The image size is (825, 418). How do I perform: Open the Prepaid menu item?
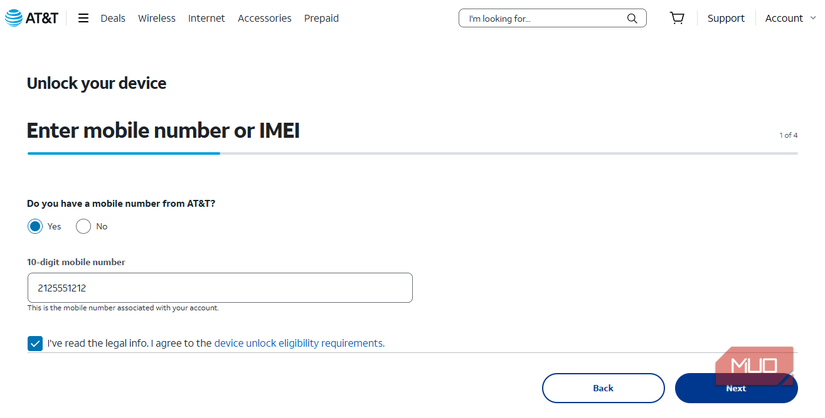point(321,18)
